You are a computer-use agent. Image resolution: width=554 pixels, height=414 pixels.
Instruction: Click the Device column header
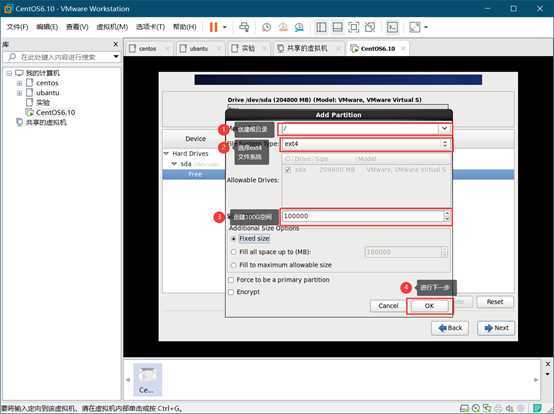(x=195, y=139)
